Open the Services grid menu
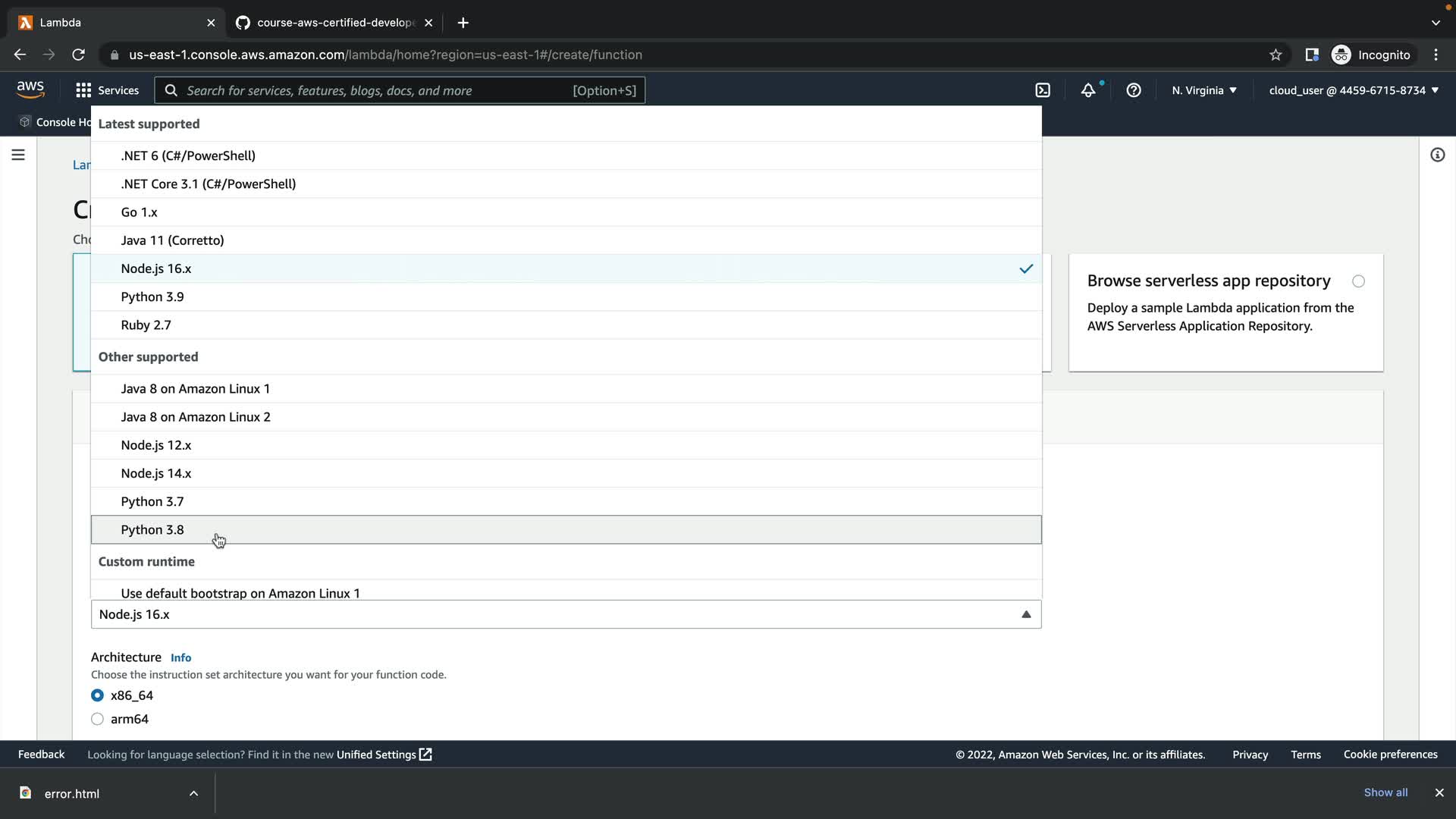 click(x=107, y=90)
